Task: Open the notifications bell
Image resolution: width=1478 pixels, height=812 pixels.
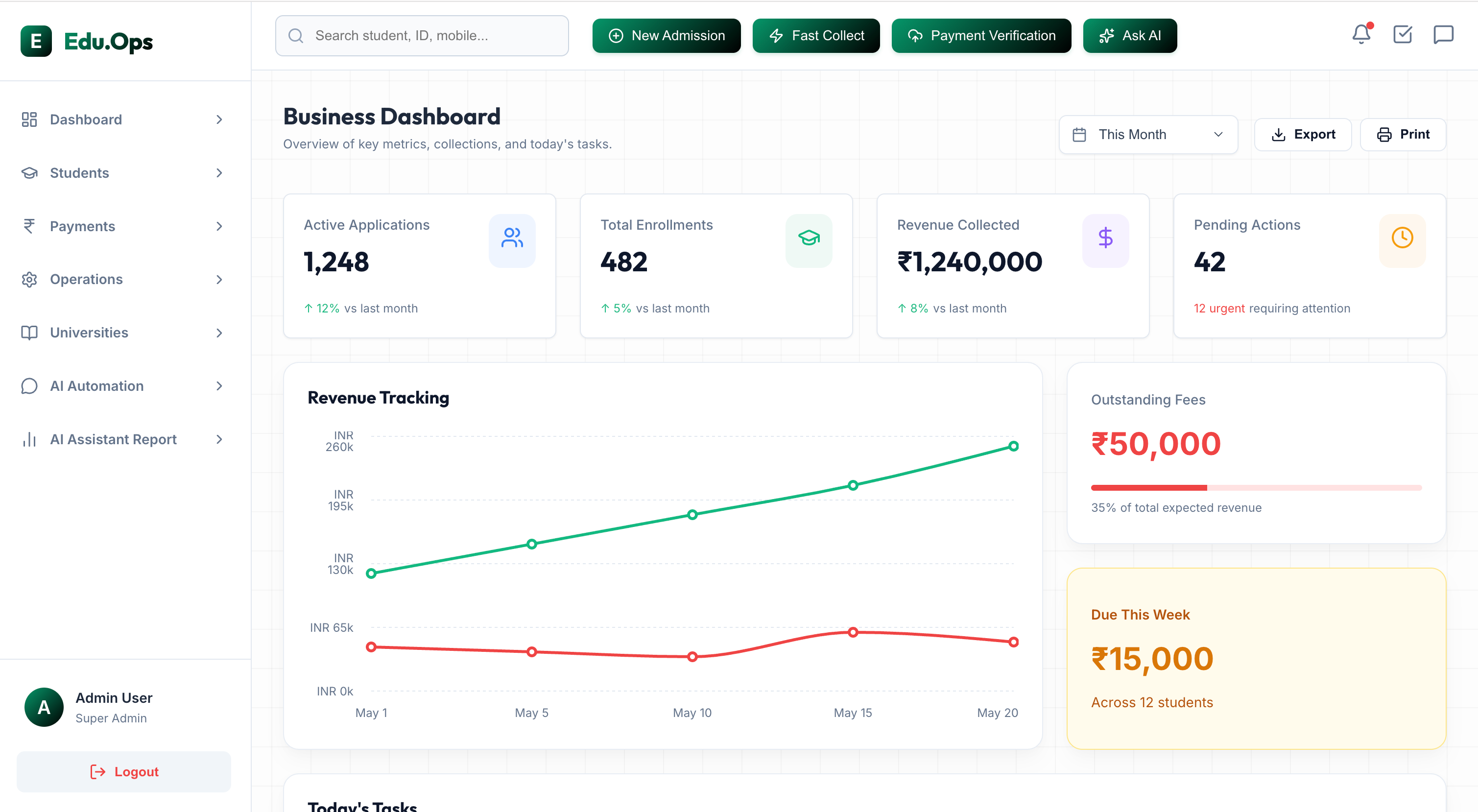Action: (1361, 34)
